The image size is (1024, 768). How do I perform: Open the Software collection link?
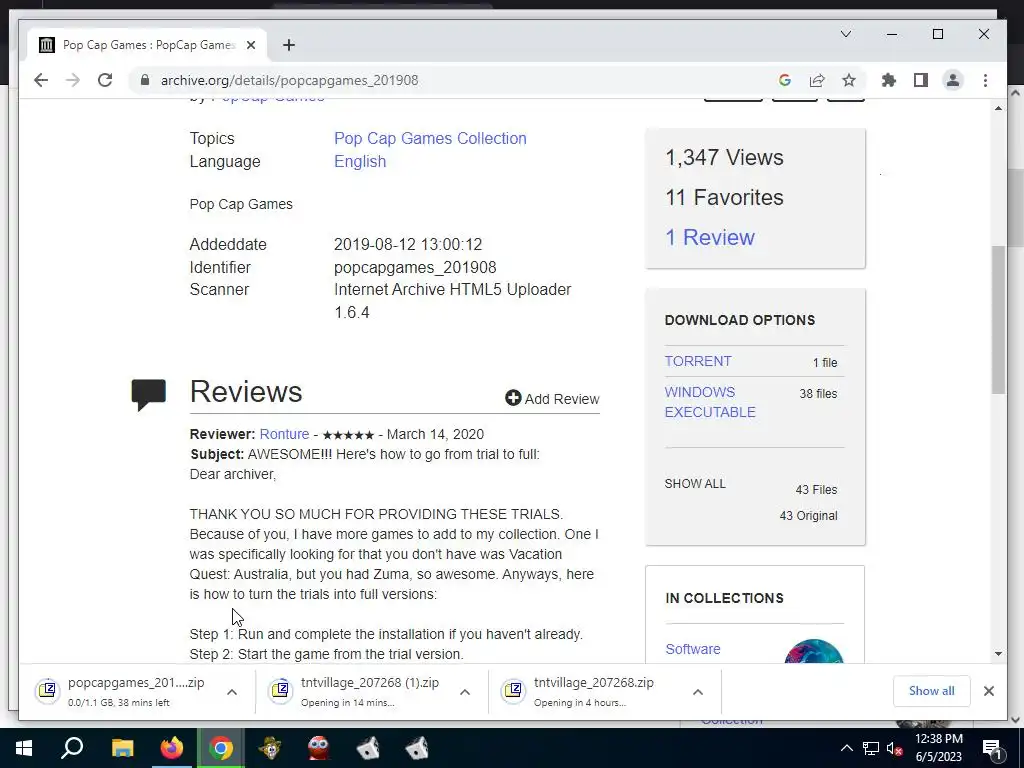pos(693,649)
